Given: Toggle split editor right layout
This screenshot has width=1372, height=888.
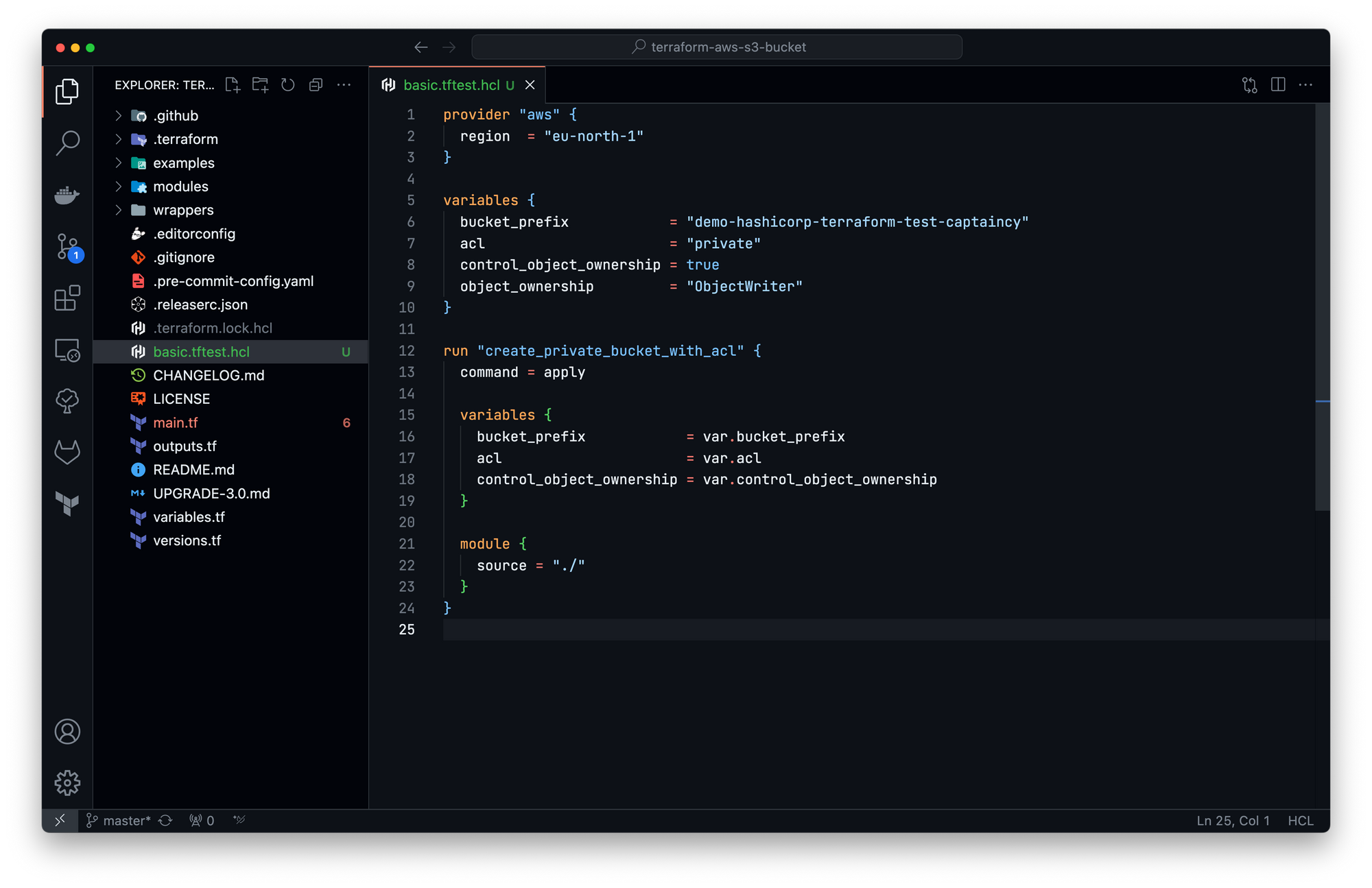Looking at the screenshot, I should tap(1278, 85).
